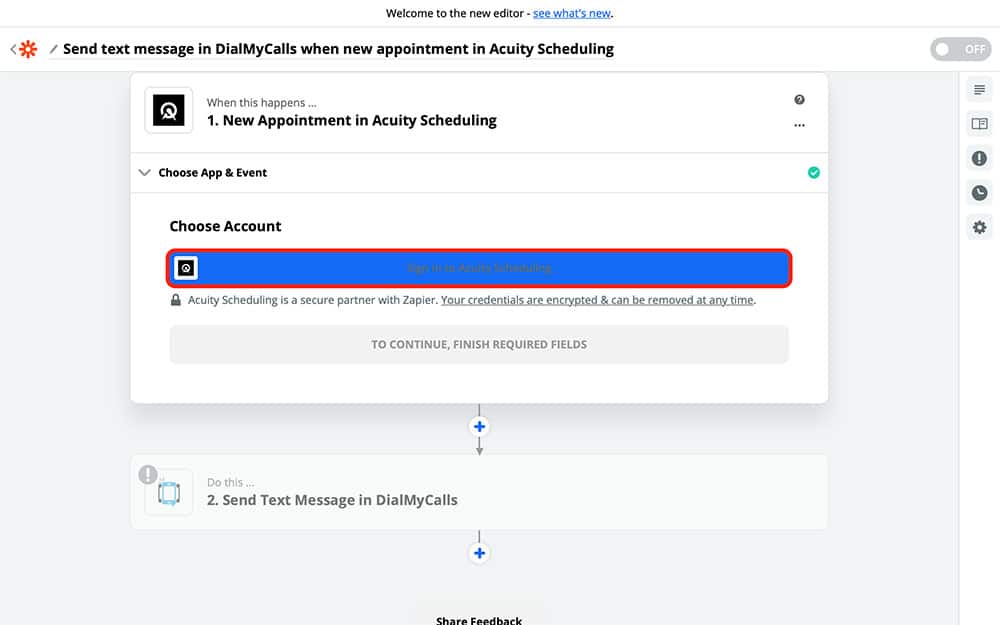This screenshot has height=625, width=1000.
Task: Open the "see what's new" link
Action: (x=571, y=14)
